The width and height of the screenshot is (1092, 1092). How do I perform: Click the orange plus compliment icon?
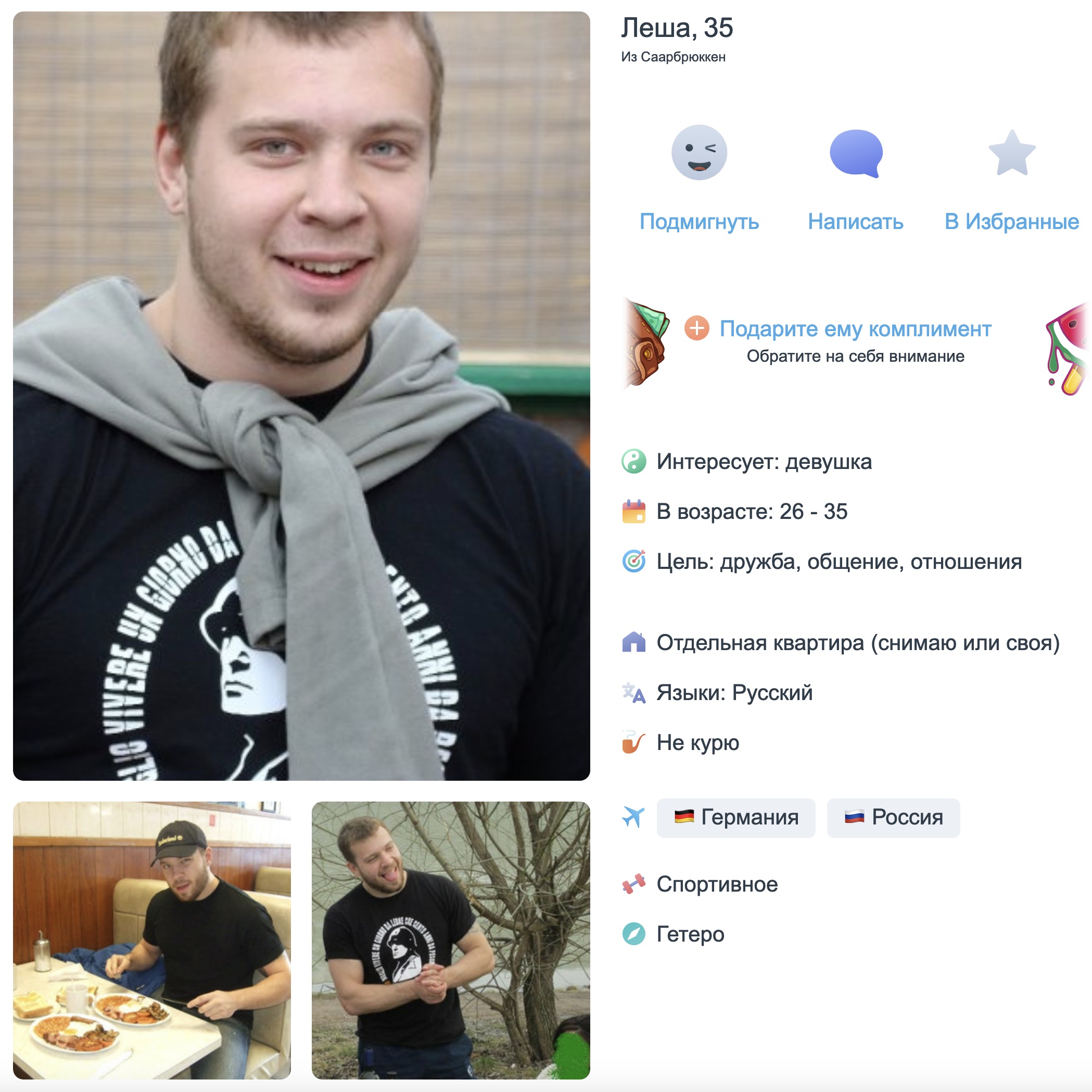pos(697,328)
